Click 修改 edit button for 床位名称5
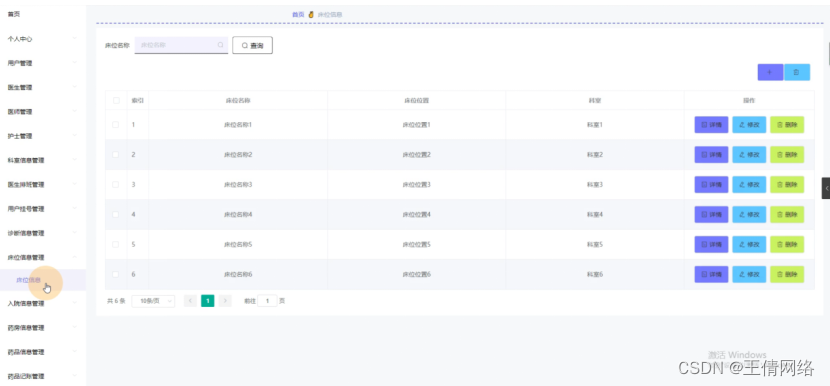 [749, 244]
